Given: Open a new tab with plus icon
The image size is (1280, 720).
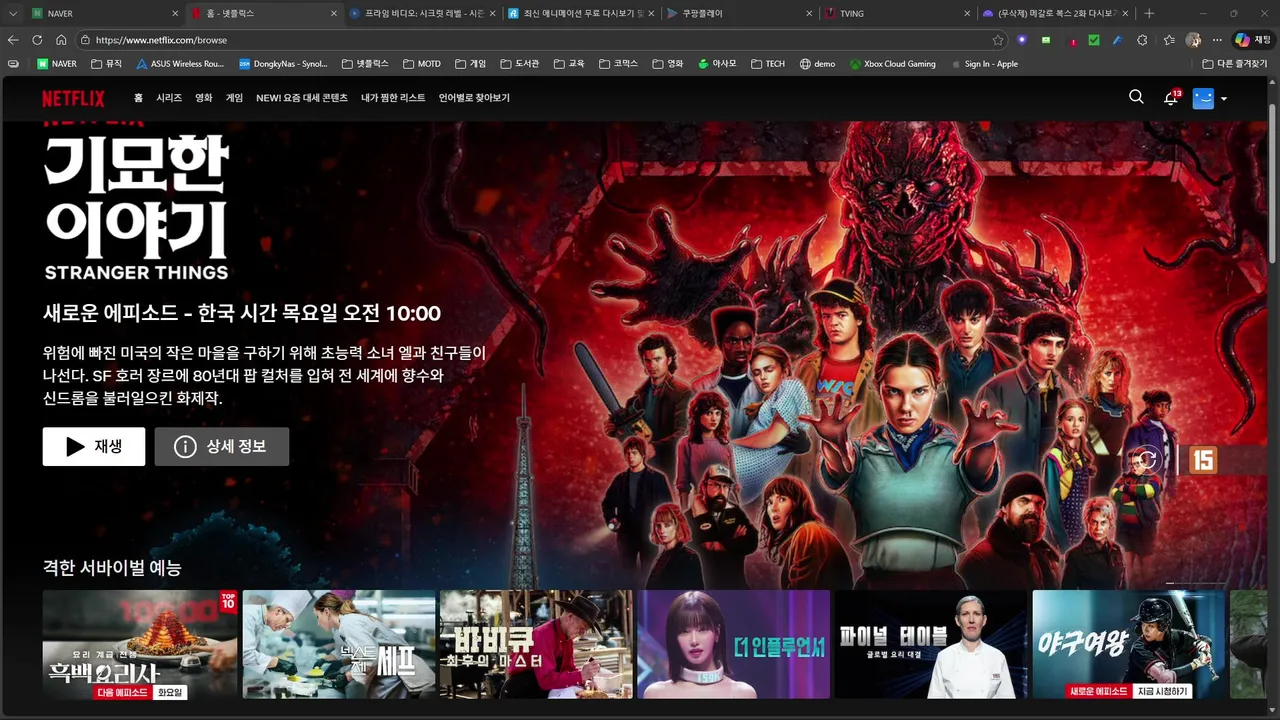Looking at the screenshot, I should 1149,13.
